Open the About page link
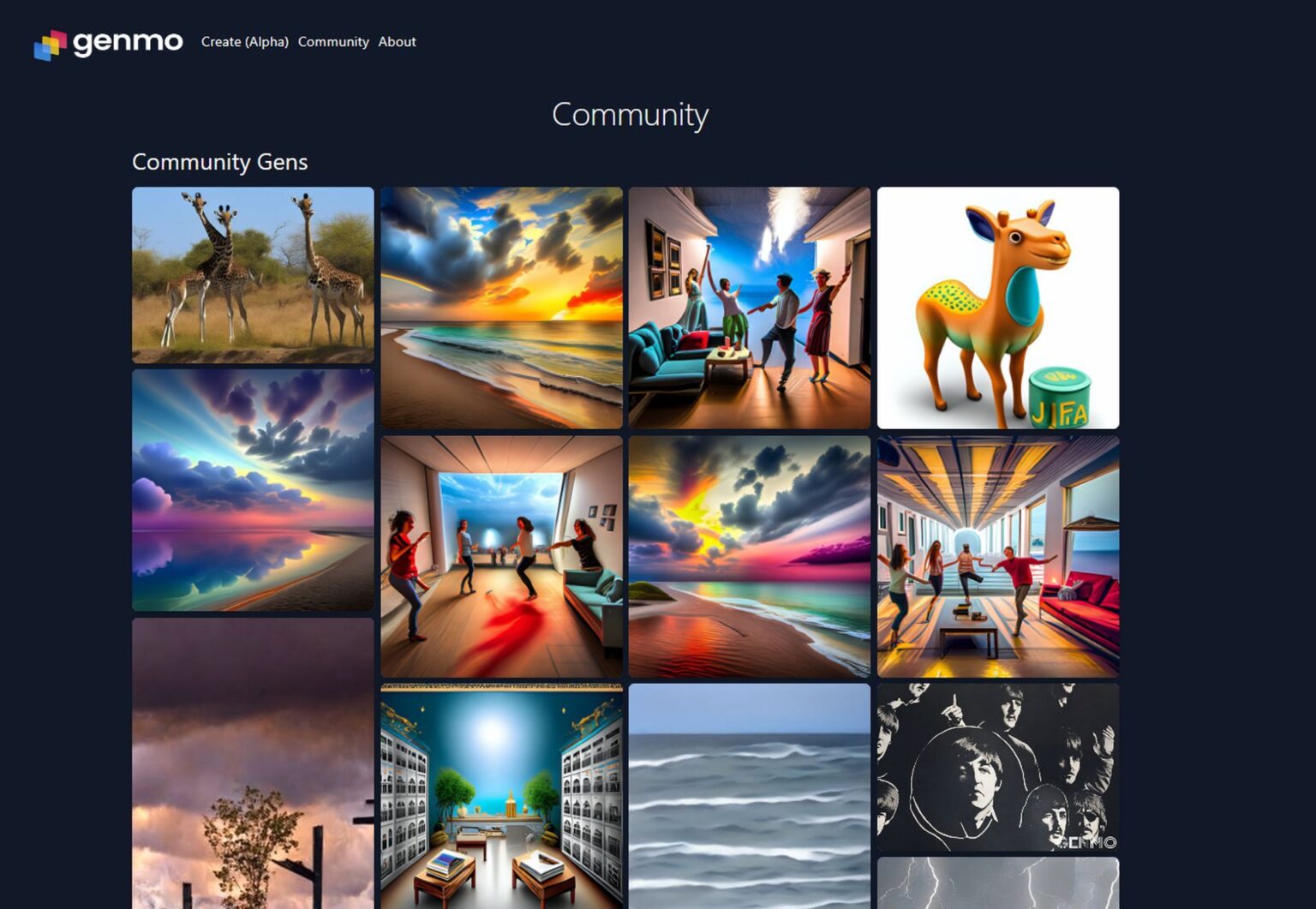 [x=397, y=42]
